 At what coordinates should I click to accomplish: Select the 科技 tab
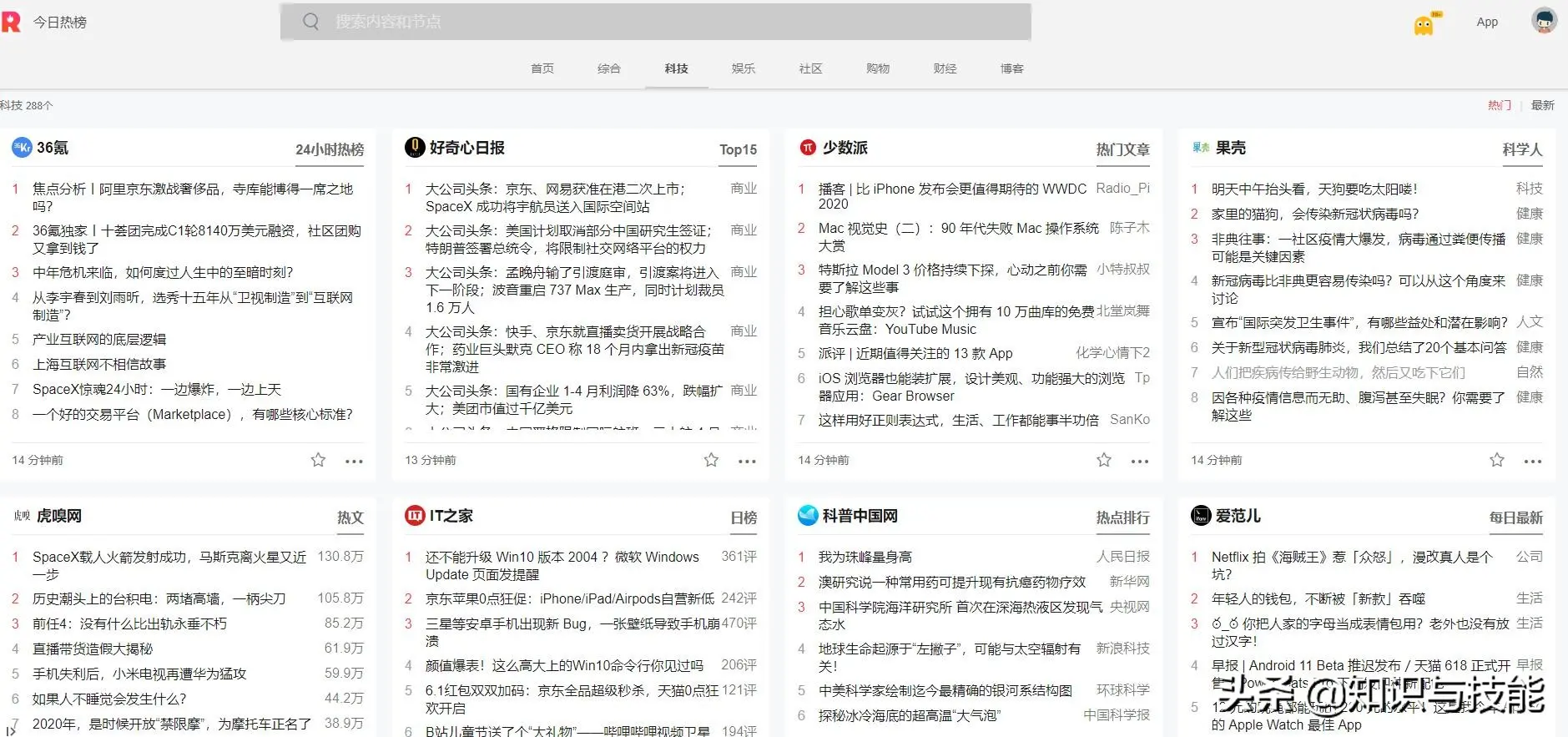[x=677, y=68]
